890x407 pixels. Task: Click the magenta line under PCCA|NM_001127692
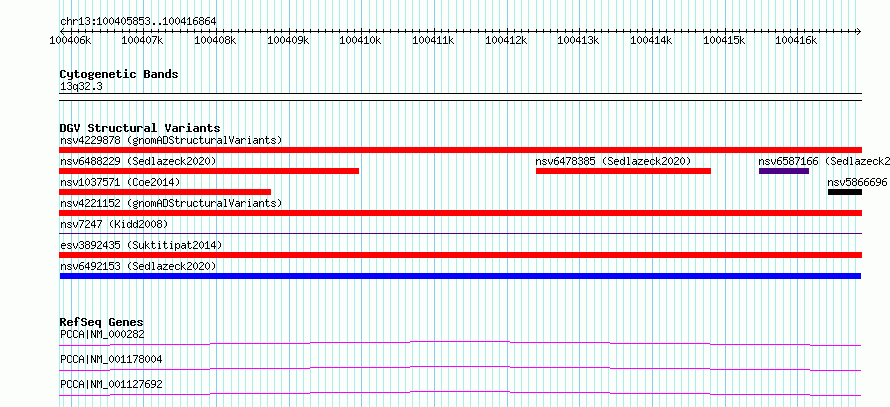(460, 393)
